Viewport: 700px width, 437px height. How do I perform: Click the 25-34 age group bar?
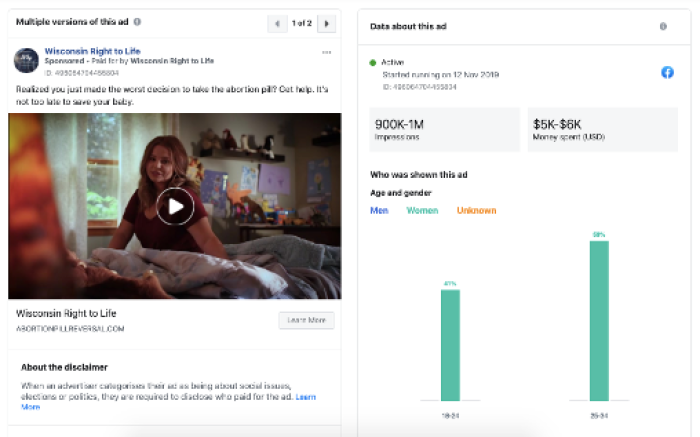coord(599,320)
